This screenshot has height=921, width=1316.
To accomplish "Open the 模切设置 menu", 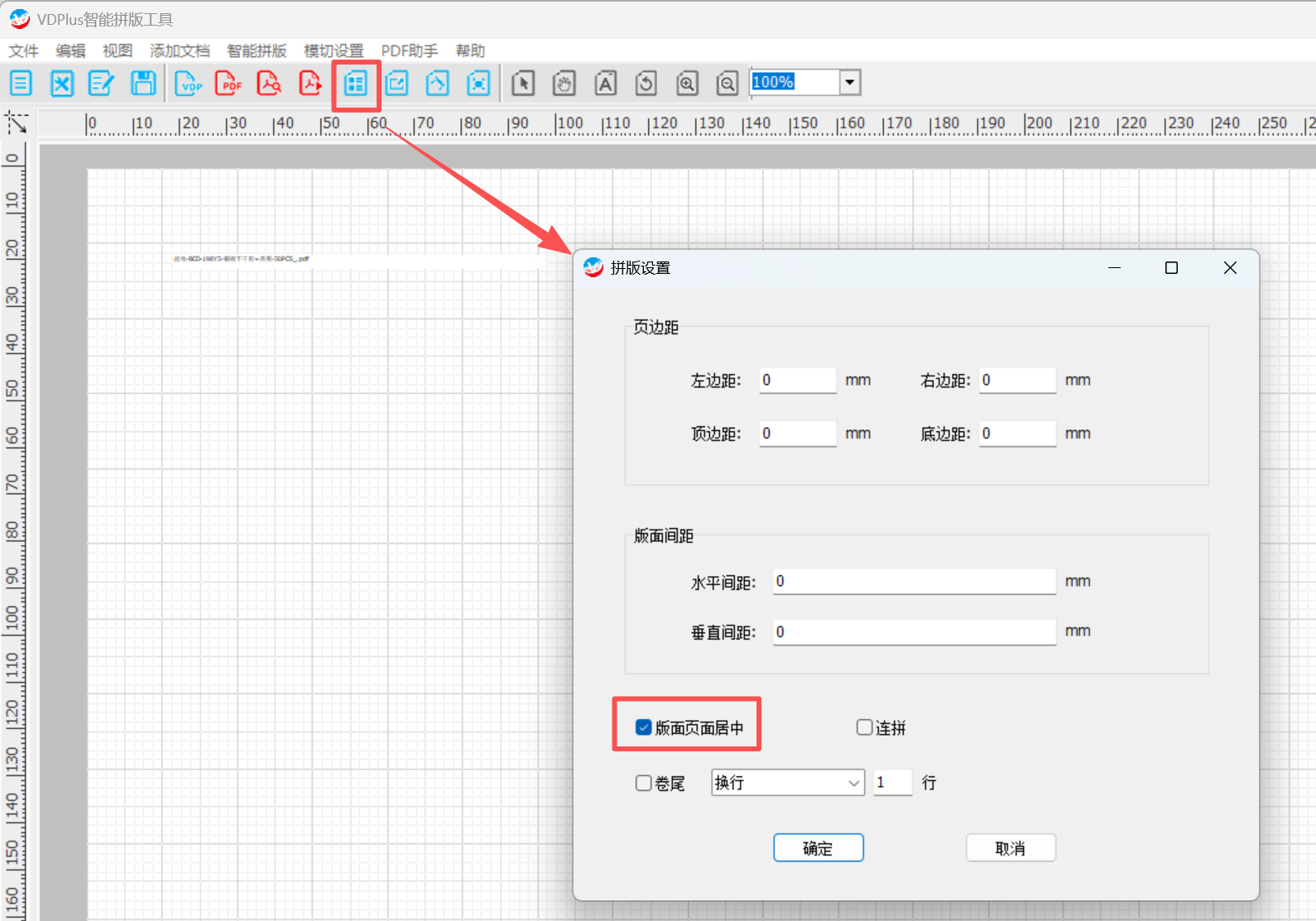I will tap(334, 51).
